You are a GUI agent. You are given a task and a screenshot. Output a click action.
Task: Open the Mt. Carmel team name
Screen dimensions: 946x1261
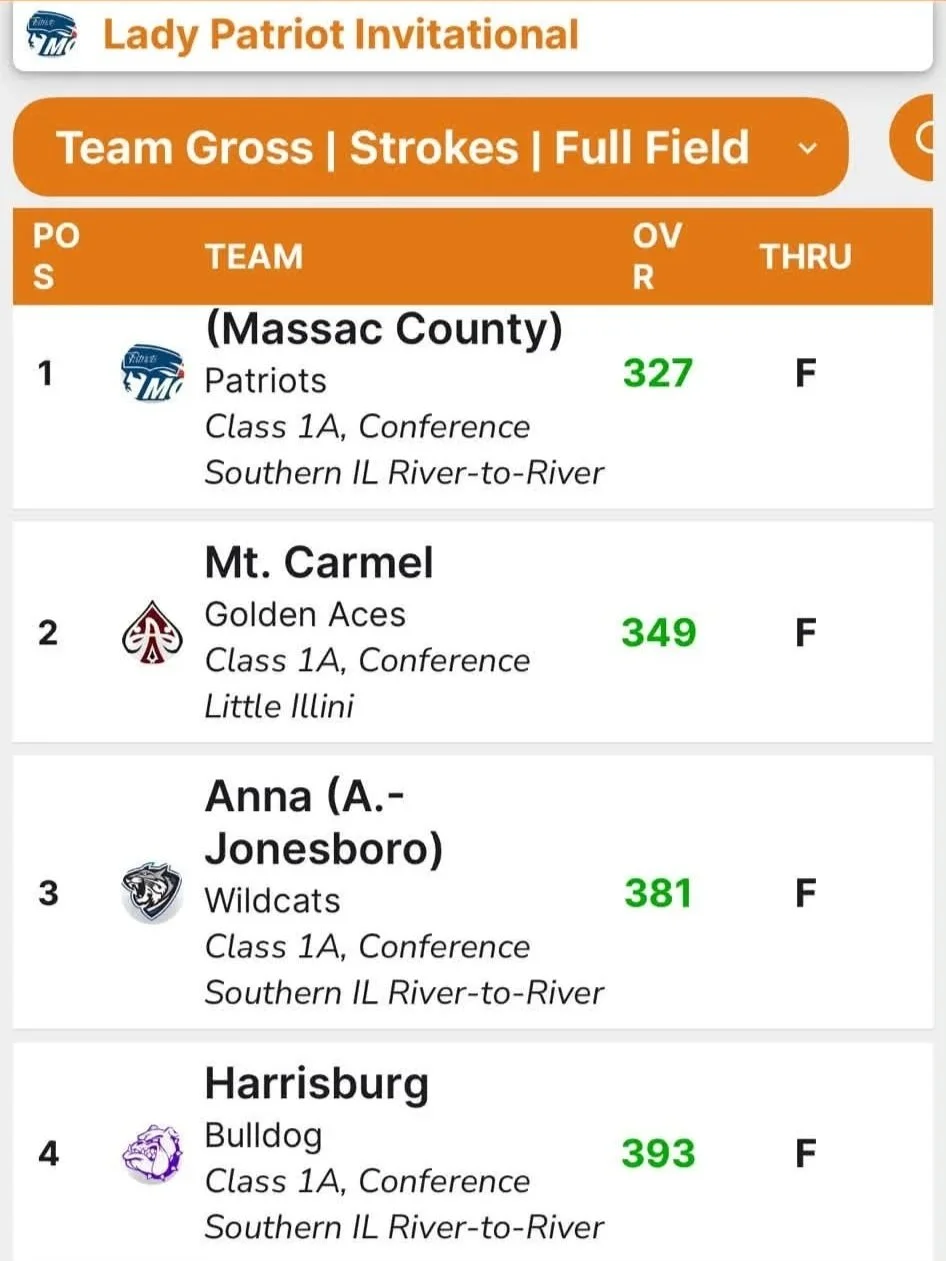[319, 563]
